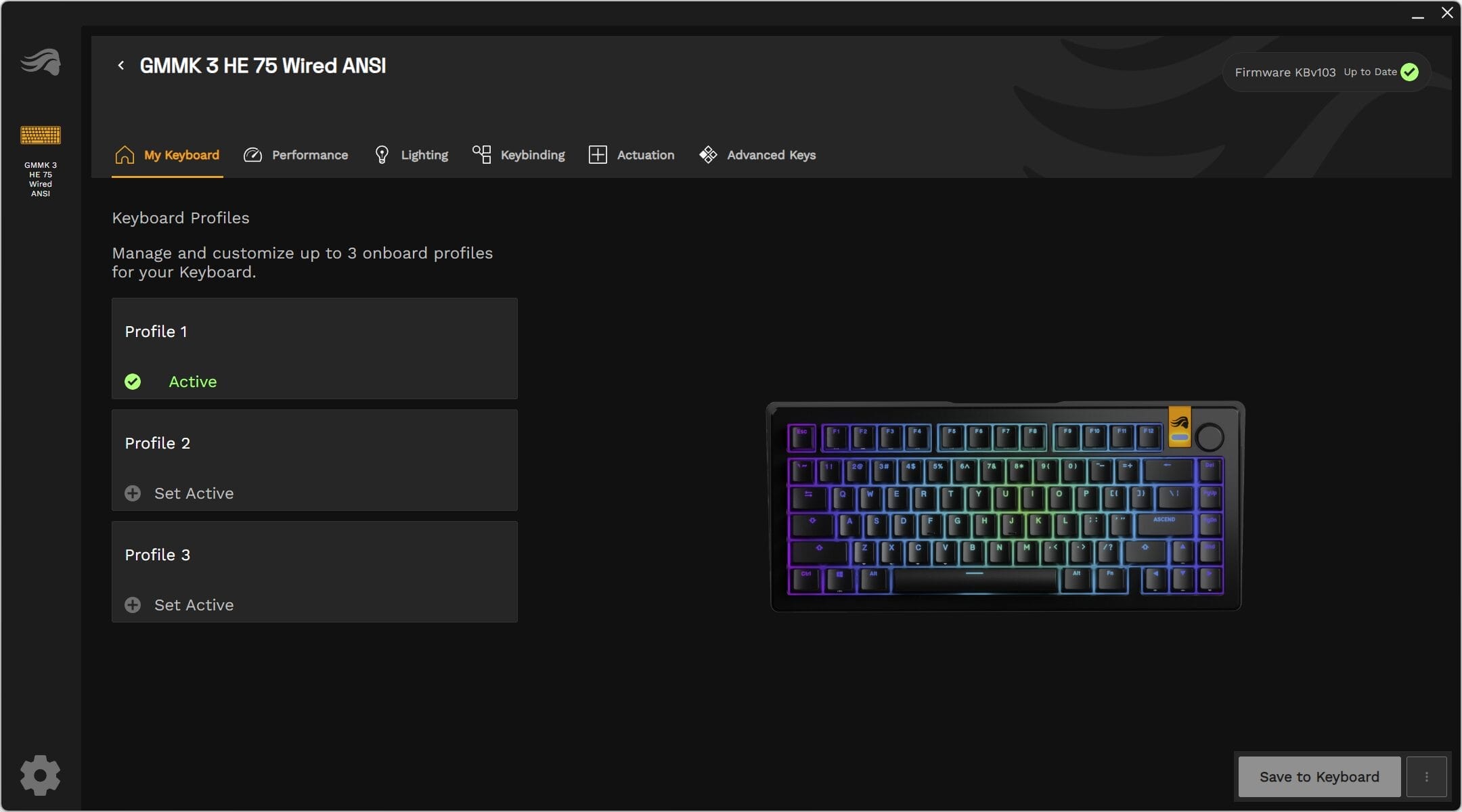Select the Profile 1 card
The width and height of the screenshot is (1462, 812).
pyautogui.click(x=315, y=348)
